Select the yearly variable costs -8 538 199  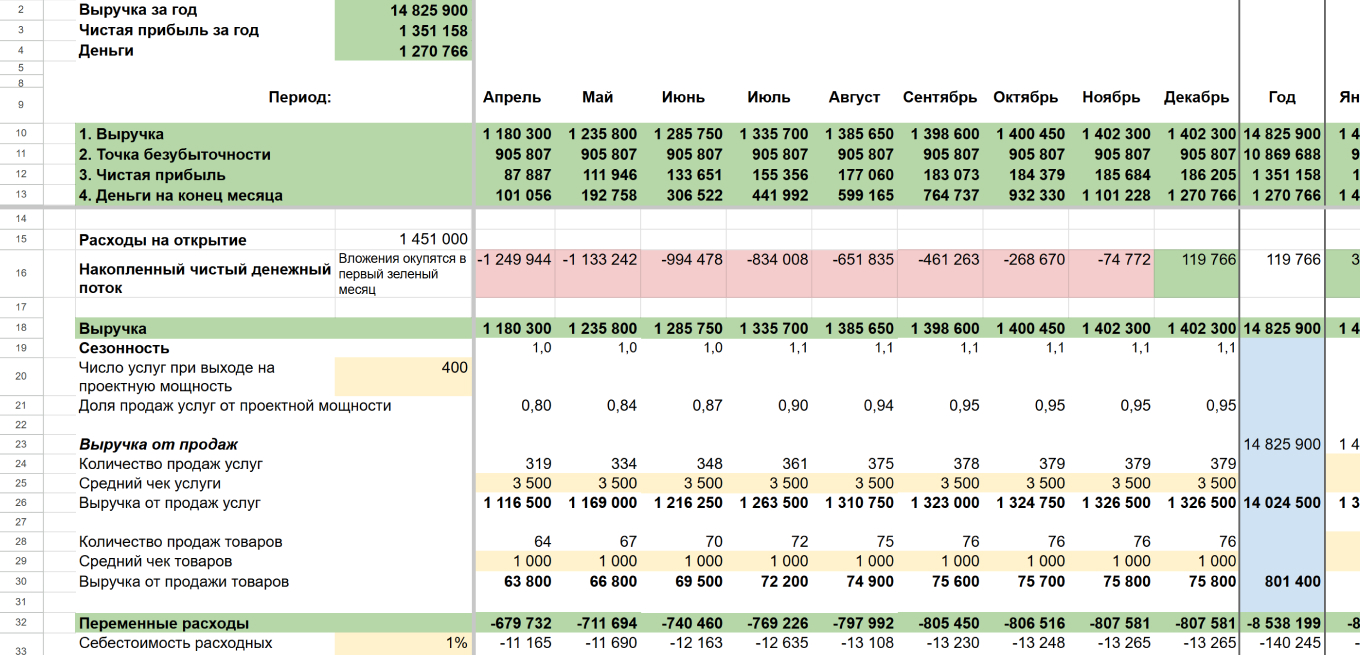1282,623
